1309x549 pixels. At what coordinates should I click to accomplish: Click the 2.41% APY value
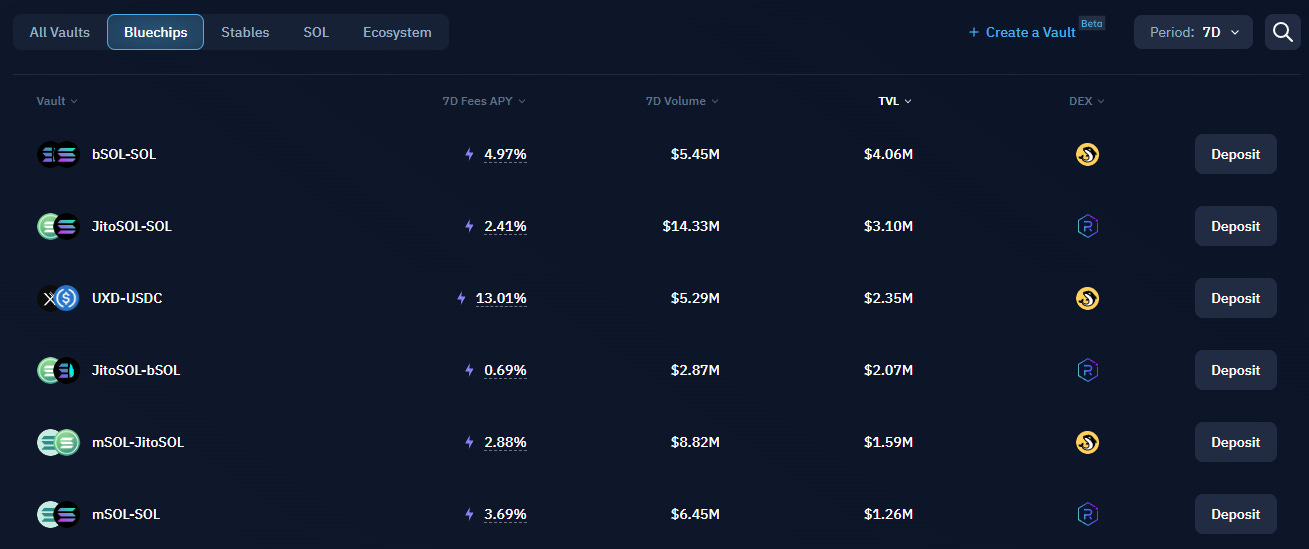click(505, 227)
